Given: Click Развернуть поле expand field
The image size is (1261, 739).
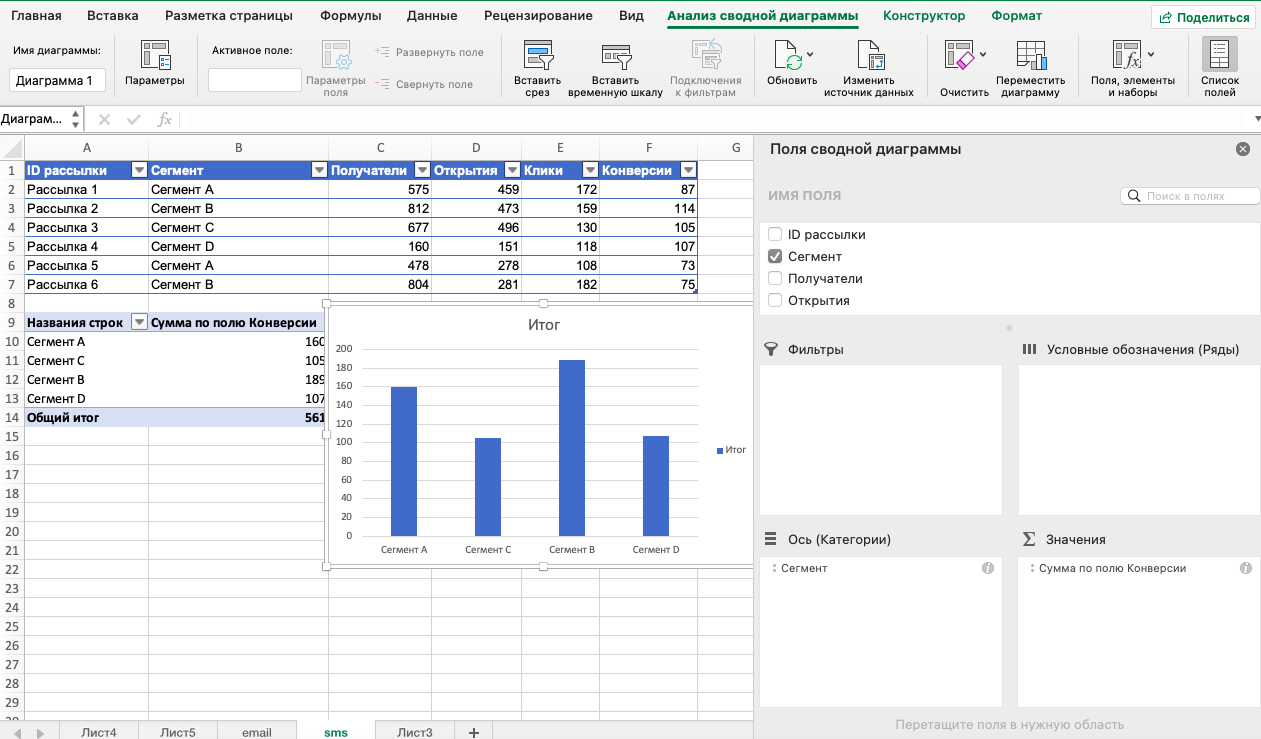Looking at the screenshot, I should click(429, 52).
